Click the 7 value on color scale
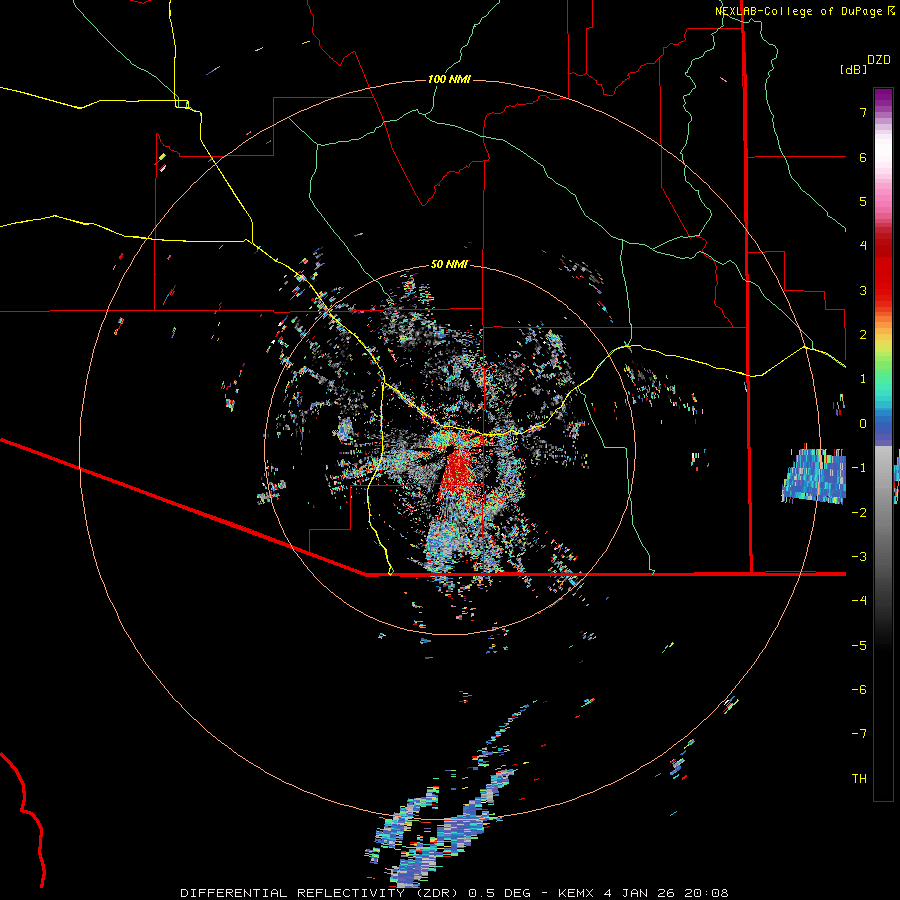 tap(863, 112)
